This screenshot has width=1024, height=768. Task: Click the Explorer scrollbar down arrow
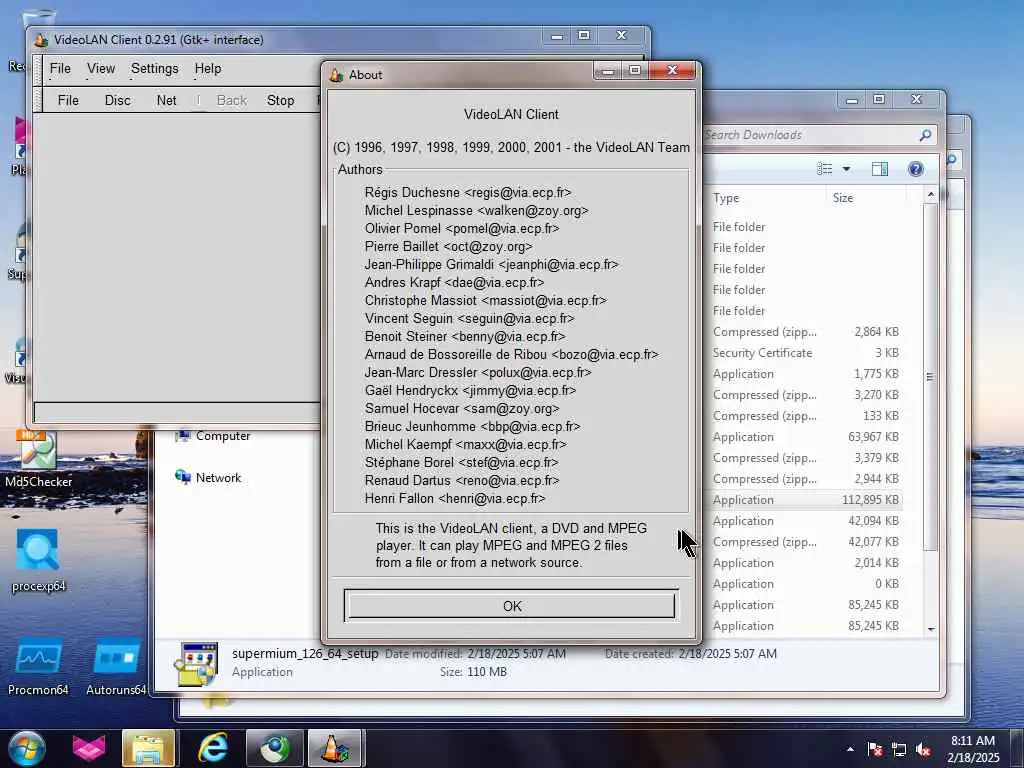click(x=931, y=629)
